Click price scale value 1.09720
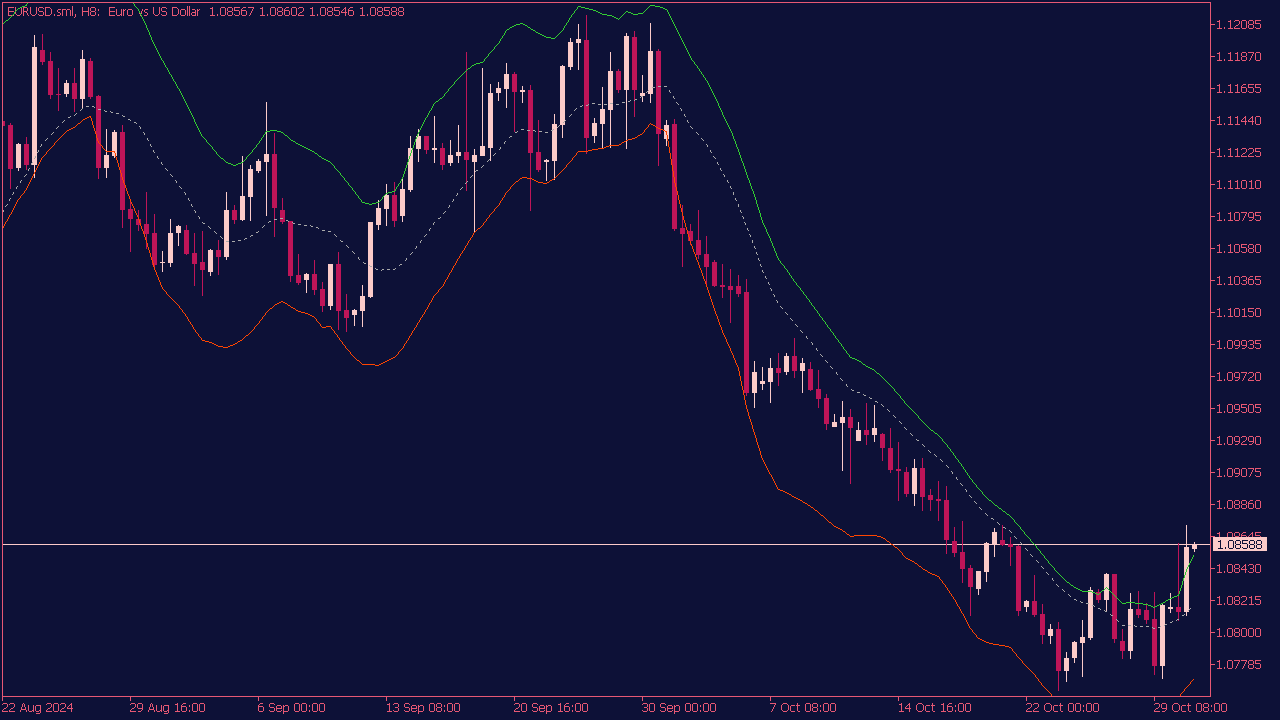 [1240, 377]
